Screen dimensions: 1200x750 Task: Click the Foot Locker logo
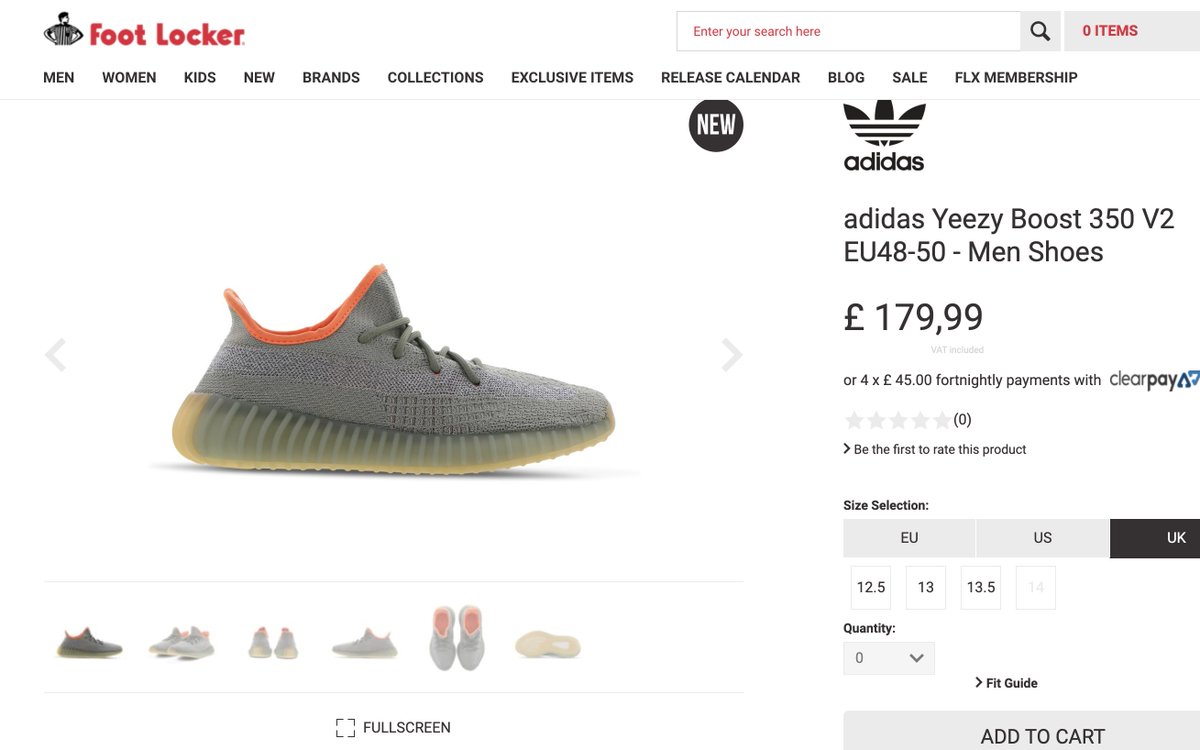[144, 30]
